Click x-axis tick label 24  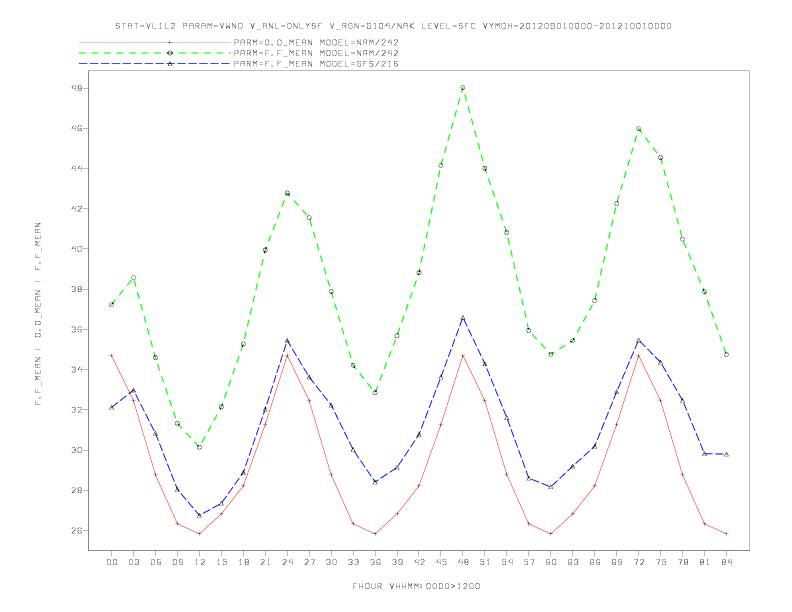(x=287, y=562)
